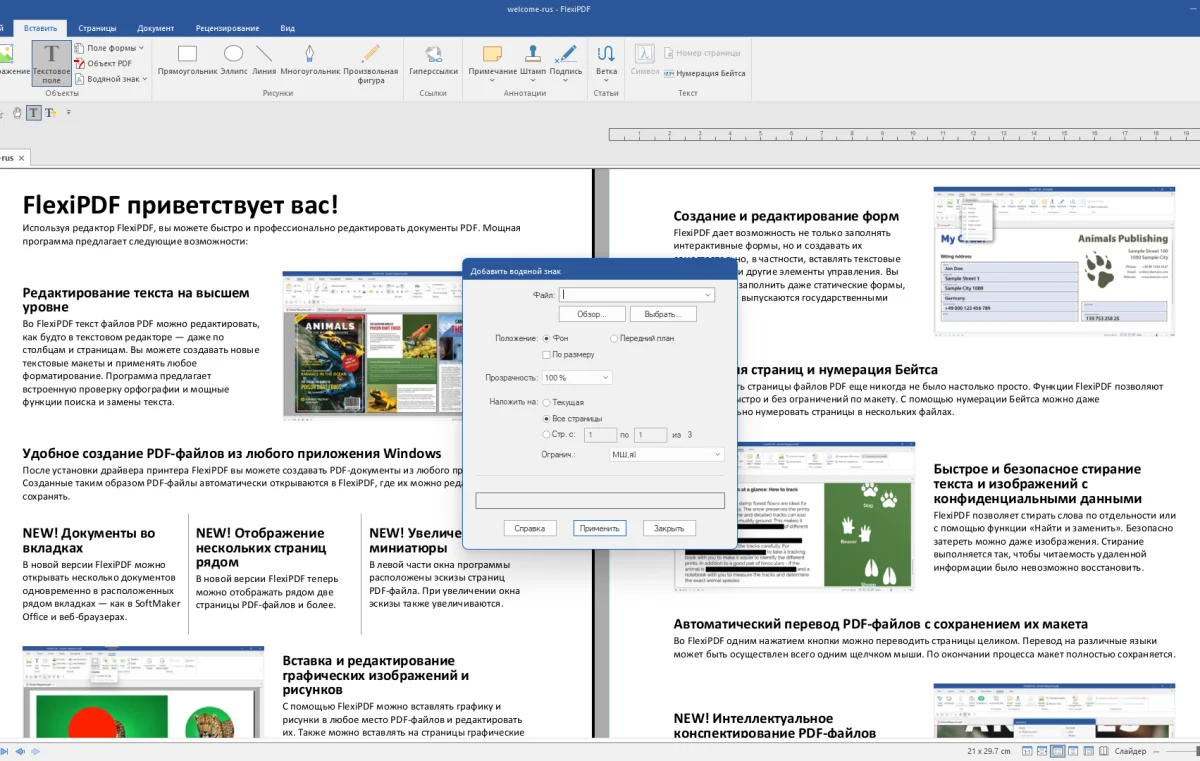The width and height of the screenshot is (1200, 761).
Task: Choose the Линия (Line) drawing tool
Action: [x=264, y=54]
